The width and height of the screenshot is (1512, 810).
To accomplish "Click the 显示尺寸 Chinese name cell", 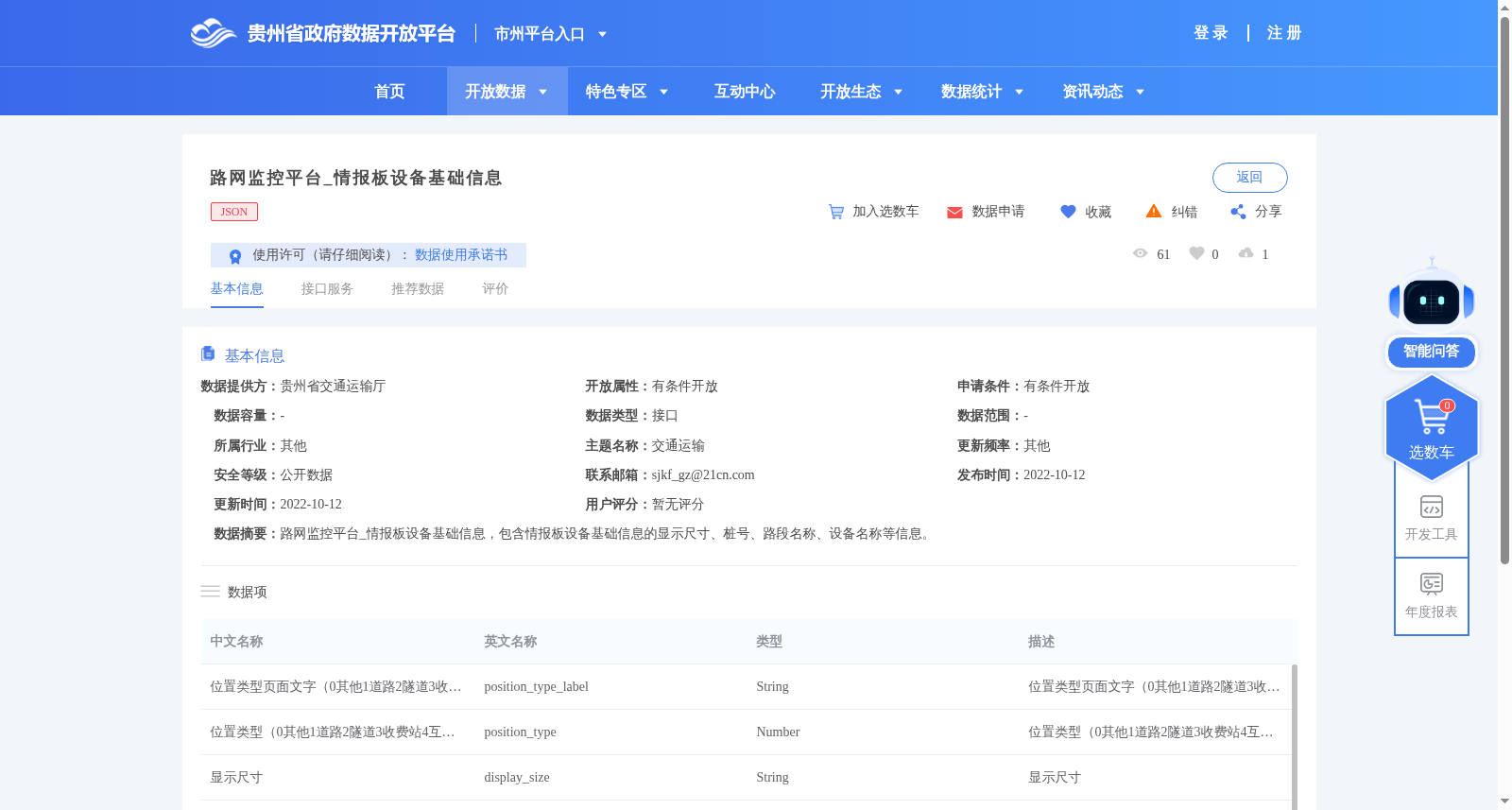I will click(x=236, y=778).
